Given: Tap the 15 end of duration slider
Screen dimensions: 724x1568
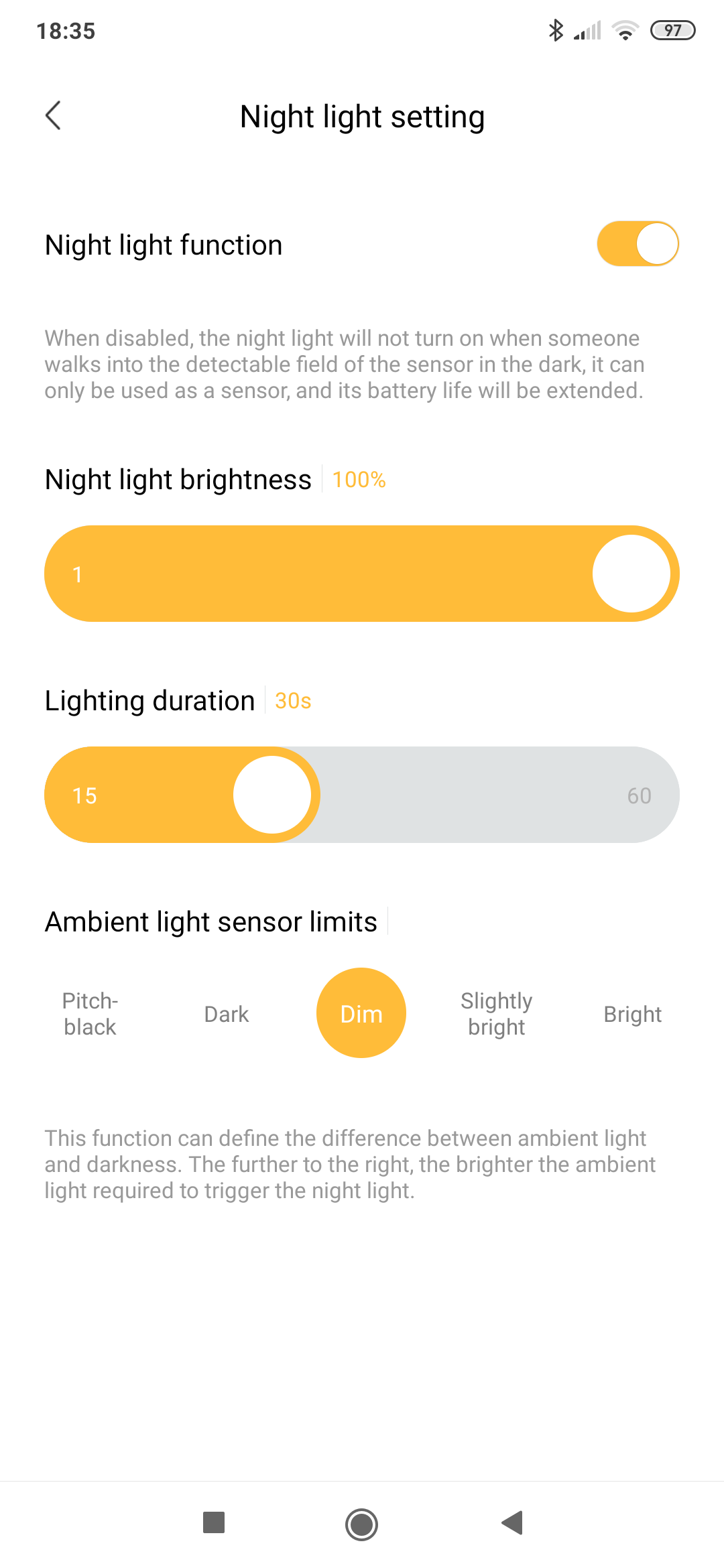Looking at the screenshot, I should pos(85,795).
